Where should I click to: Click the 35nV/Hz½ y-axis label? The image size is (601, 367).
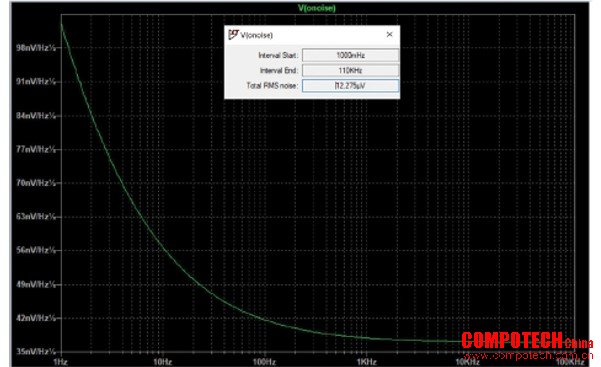coord(36,351)
